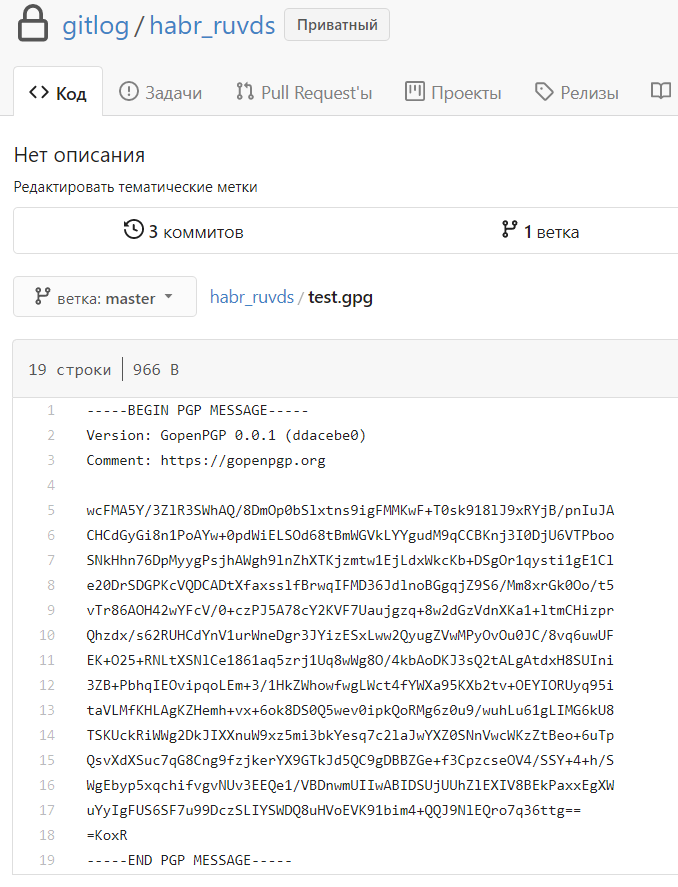Click the clock icon beside 3 коммитов
Image resolution: width=678 pixels, height=887 pixels.
(133, 229)
